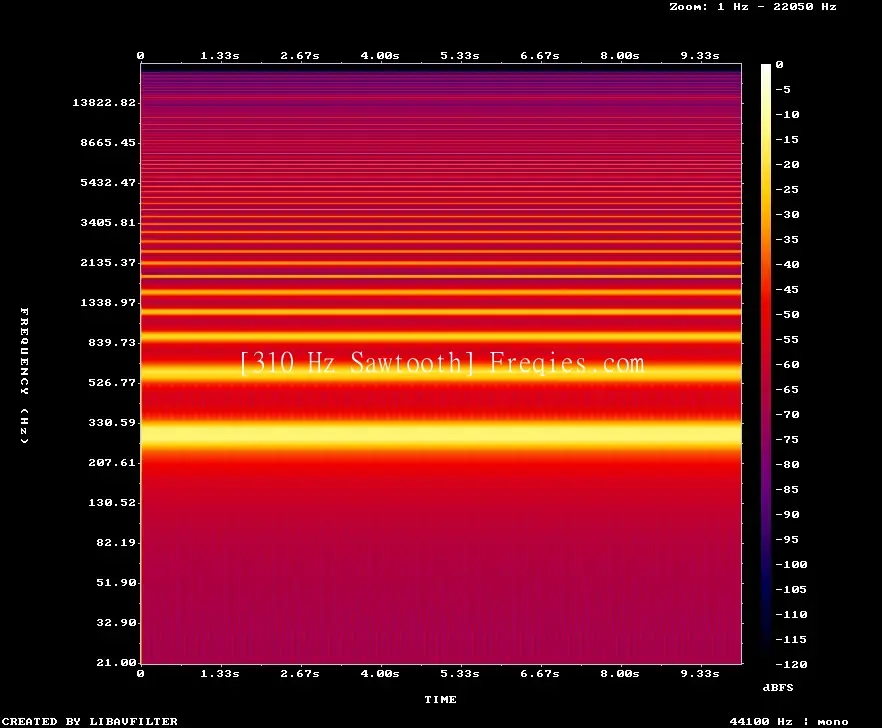Select the 13822.82 frequency label
Screen dimensions: 882x728
(x=104, y=102)
